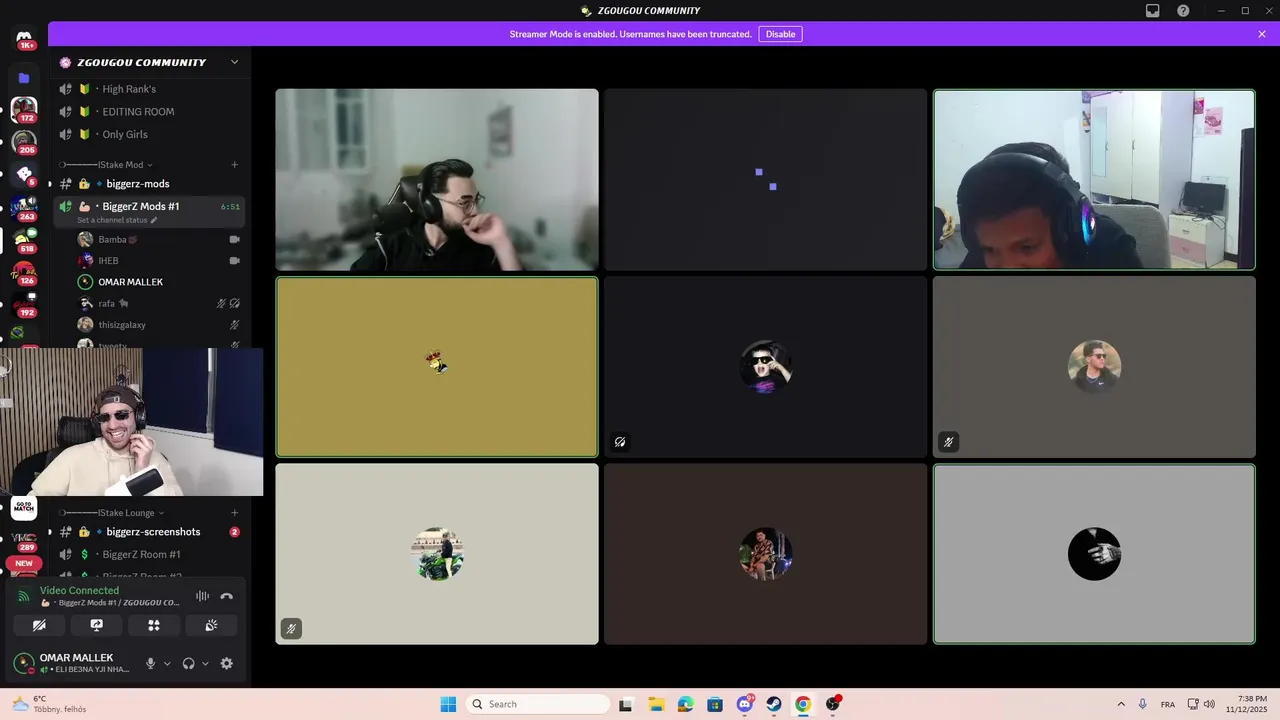The height and width of the screenshot is (720, 1280).
Task: Show hidden system tray icons chevron
Action: [1121, 704]
